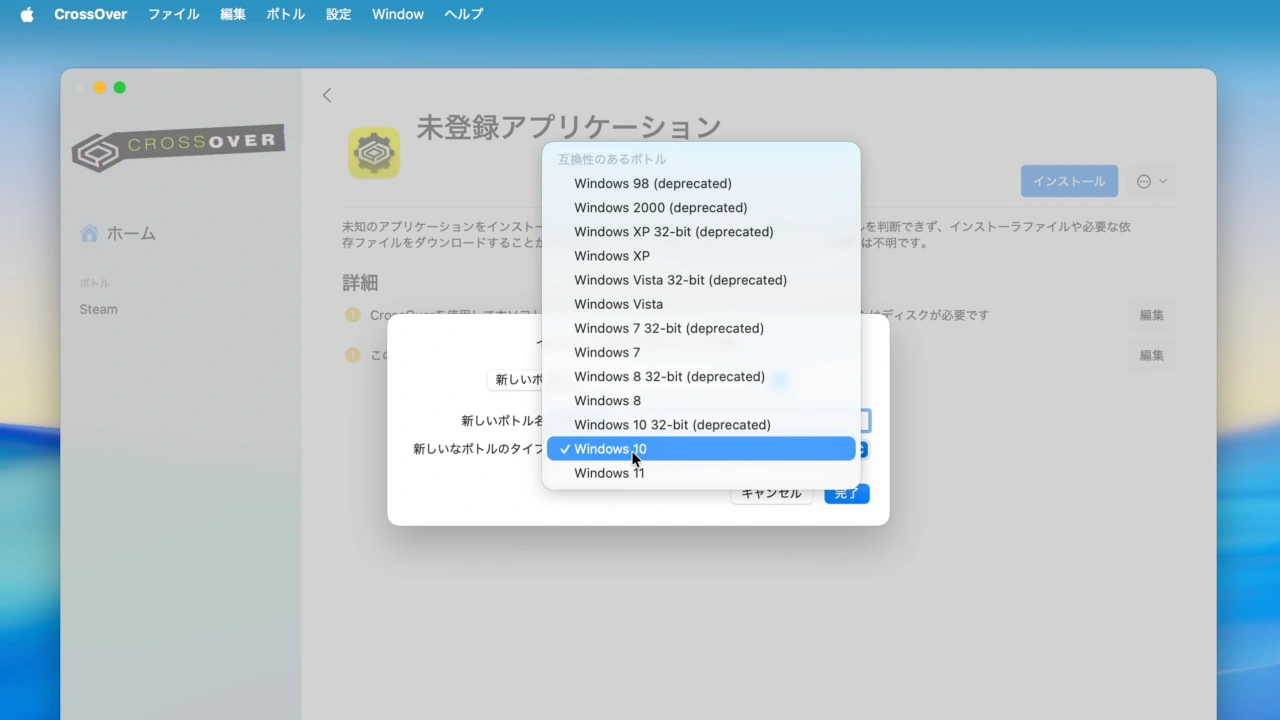Click the キャンセル button in the dialog
1280x720 pixels.
coord(771,494)
